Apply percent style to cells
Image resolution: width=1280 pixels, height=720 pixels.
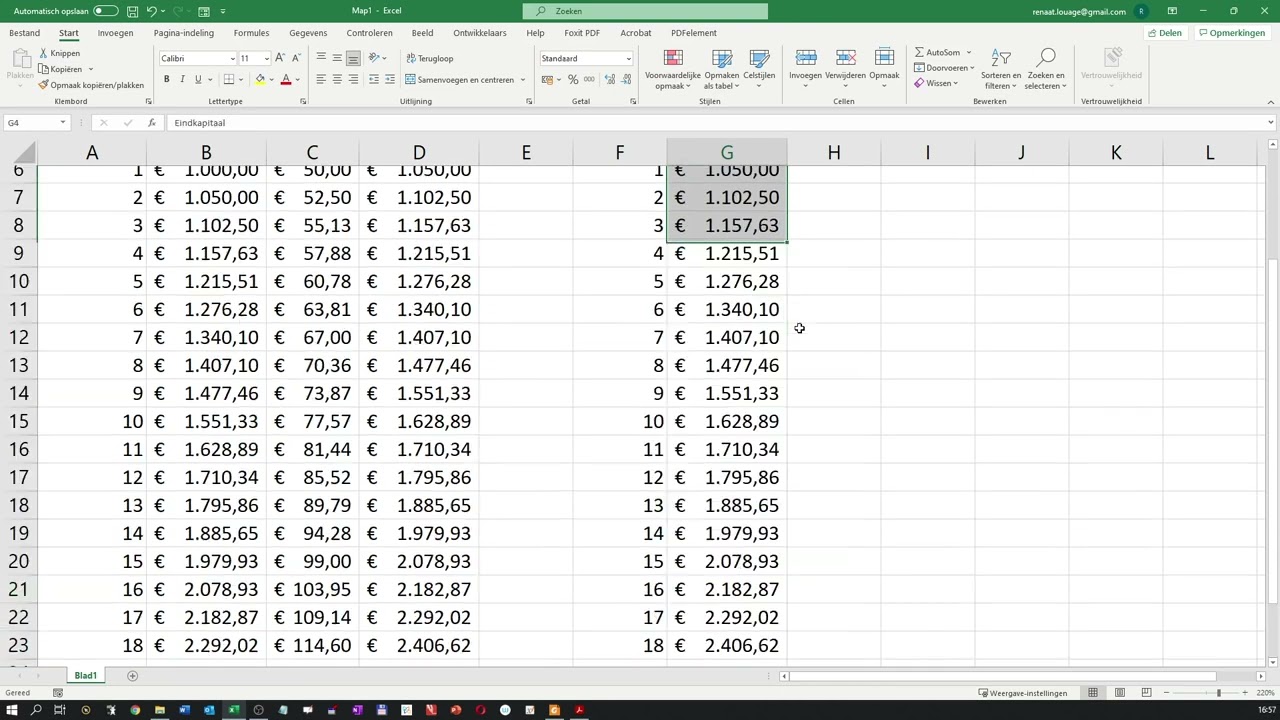click(573, 79)
